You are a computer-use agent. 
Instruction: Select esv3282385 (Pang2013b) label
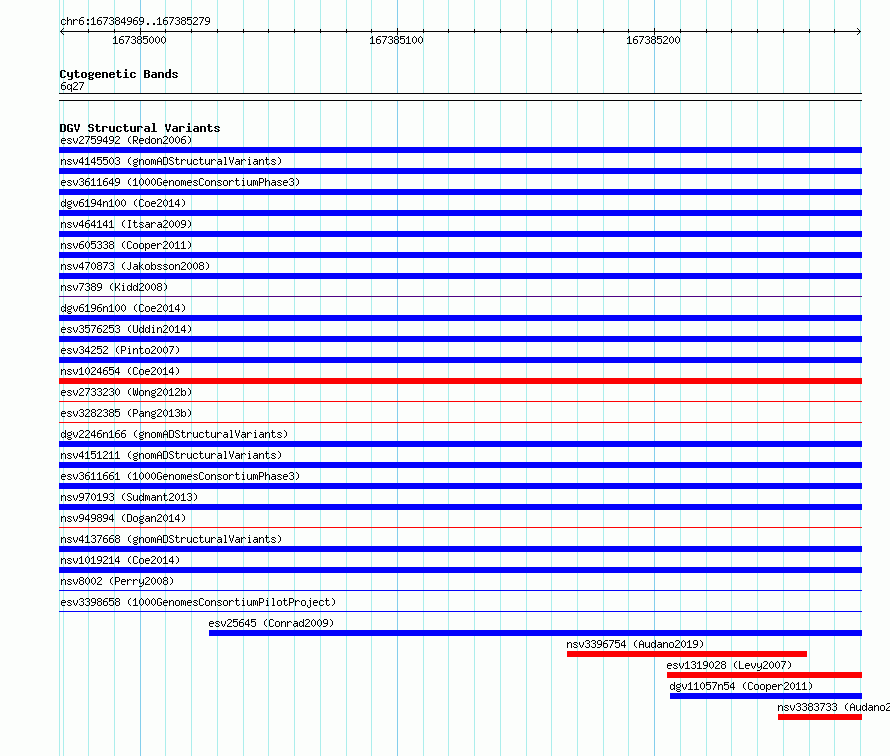tap(126, 413)
